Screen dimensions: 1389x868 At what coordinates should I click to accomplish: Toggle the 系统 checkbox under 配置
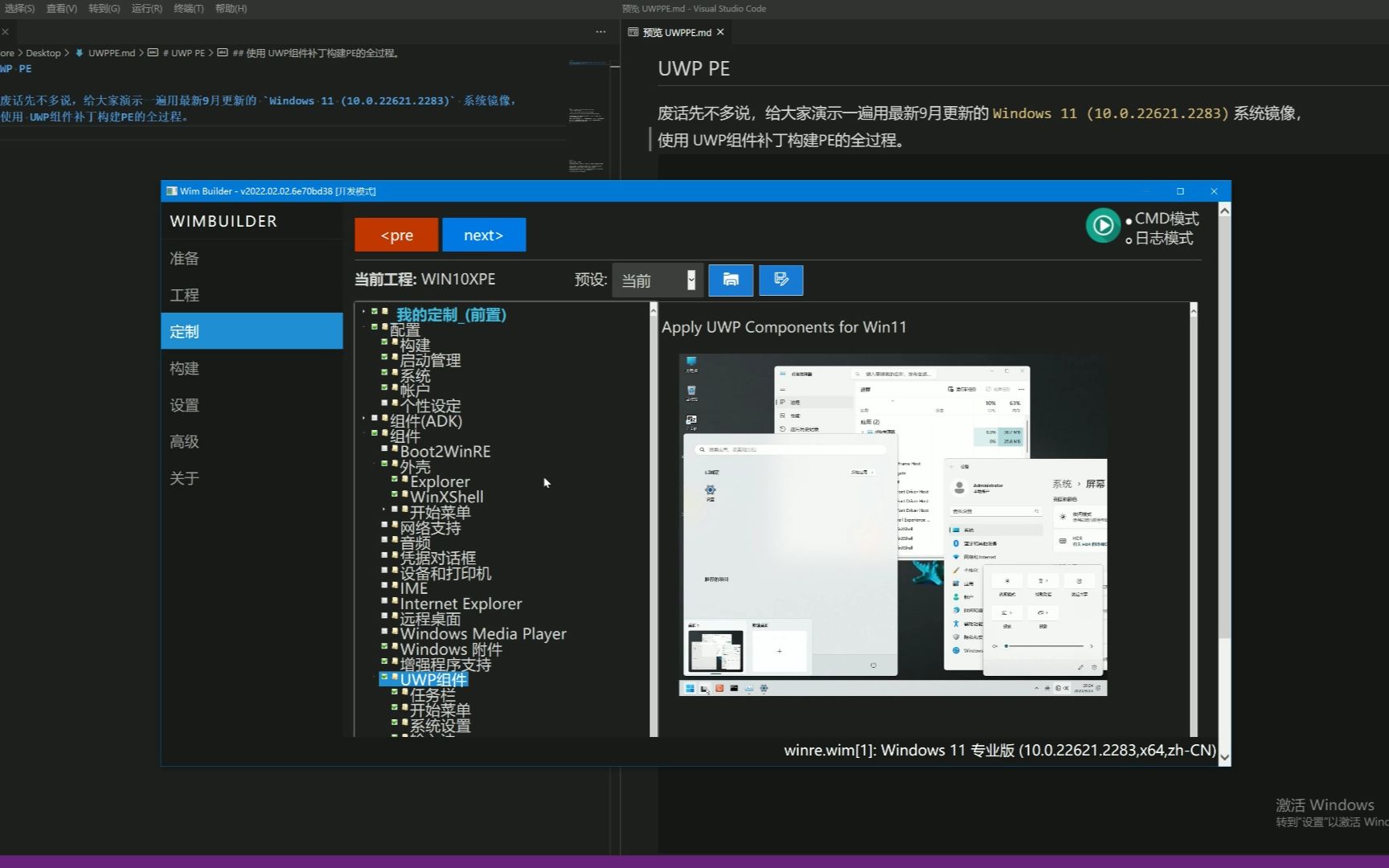[384, 372]
